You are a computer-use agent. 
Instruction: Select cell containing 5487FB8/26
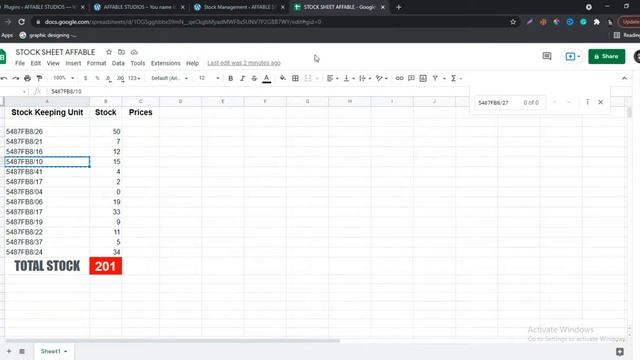click(47, 131)
